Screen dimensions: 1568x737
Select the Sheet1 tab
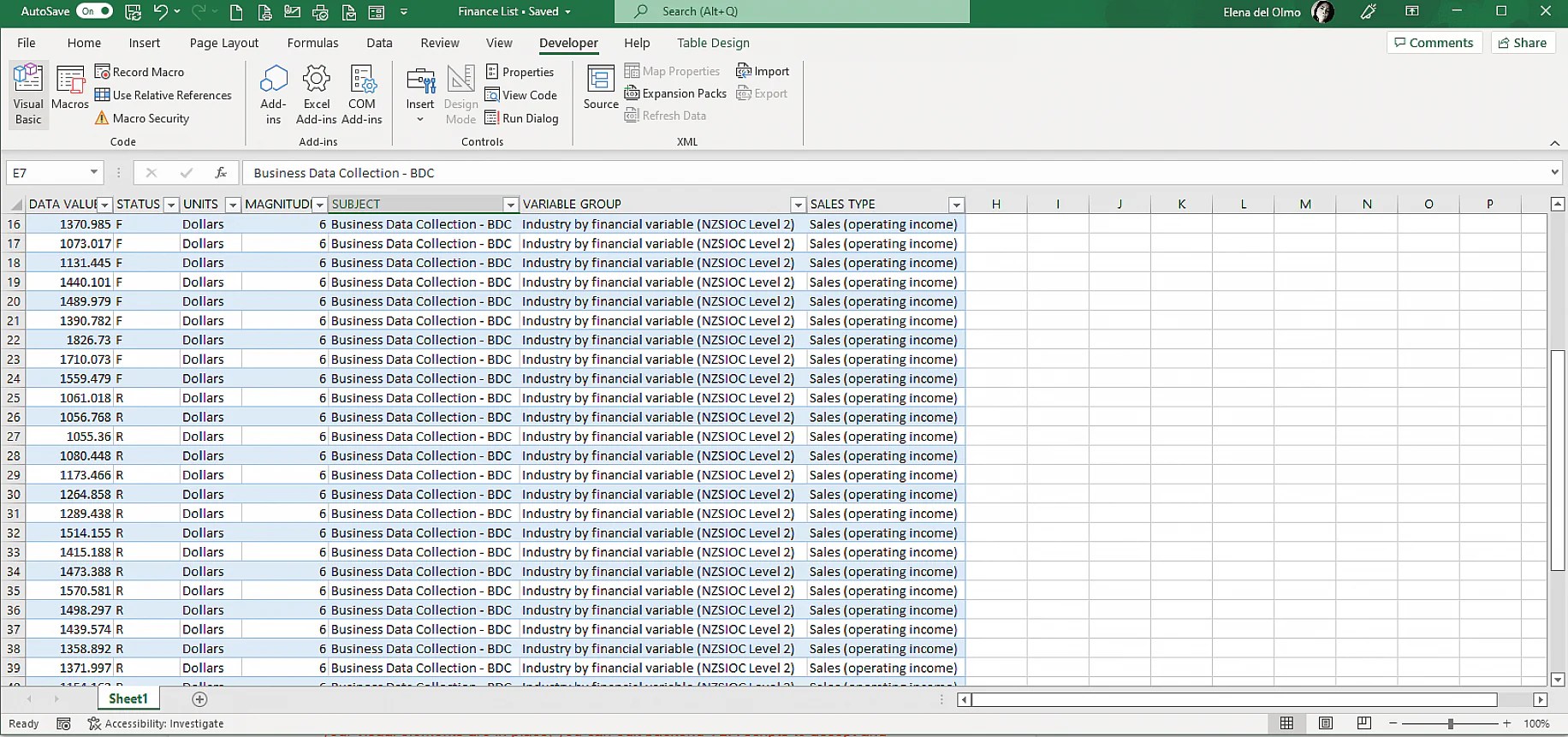128,698
